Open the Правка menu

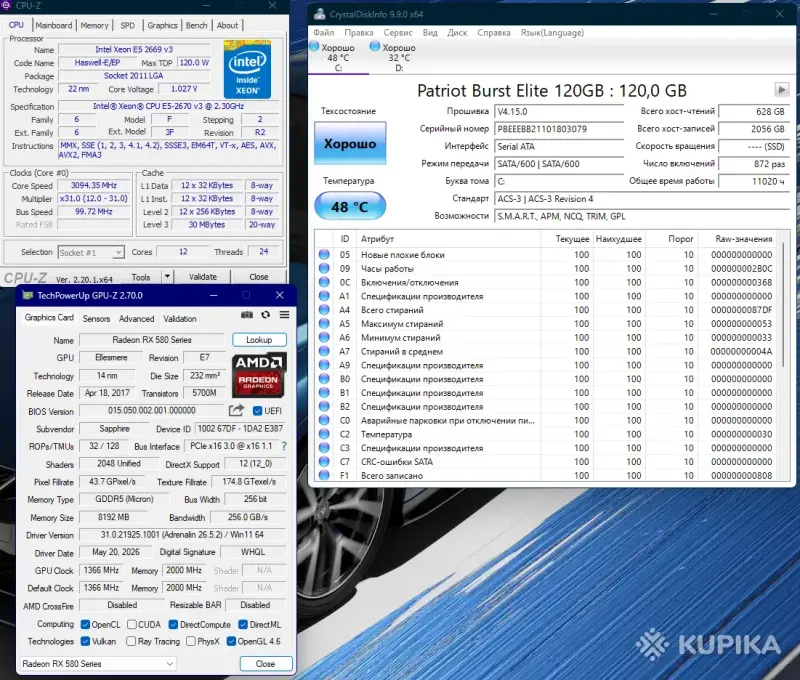pyautogui.click(x=358, y=33)
